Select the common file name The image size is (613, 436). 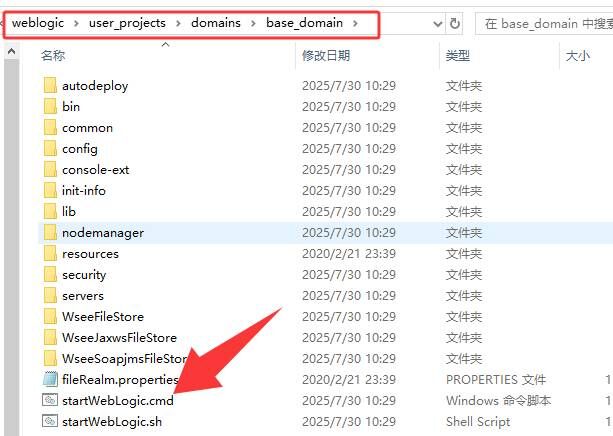pos(87,128)
